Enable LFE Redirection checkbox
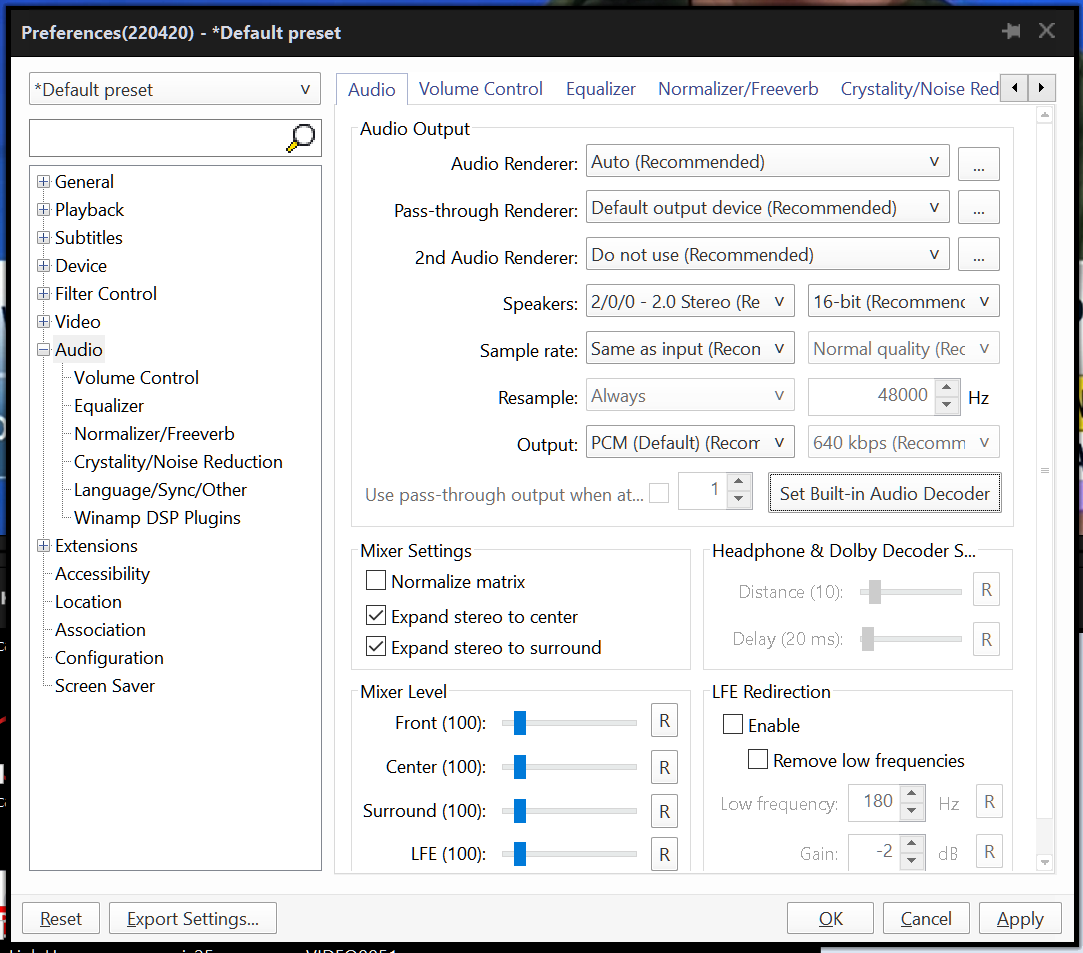Screen dimensions: 1083x953 coord(732,724)
